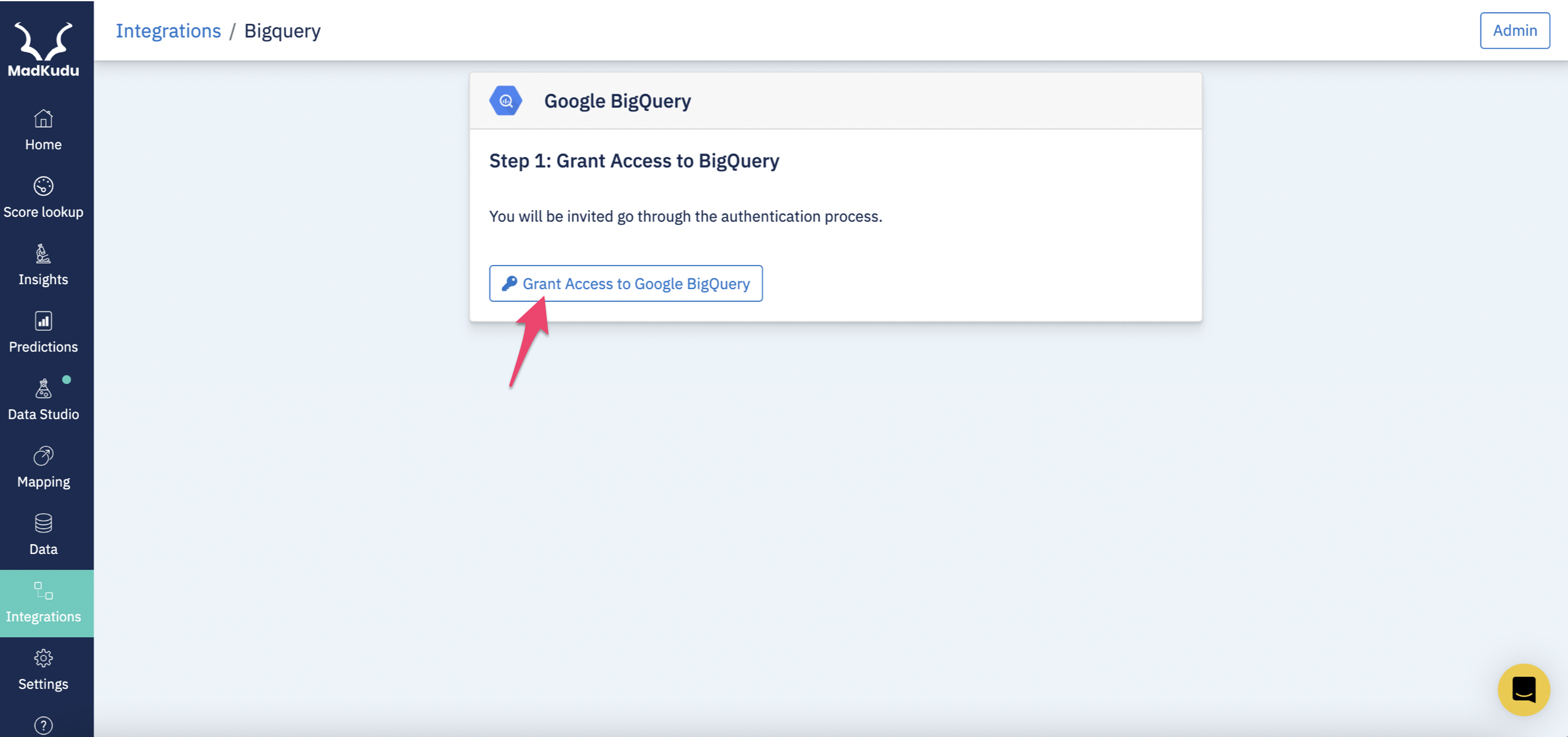Open the Data database icon

(43, 523)
